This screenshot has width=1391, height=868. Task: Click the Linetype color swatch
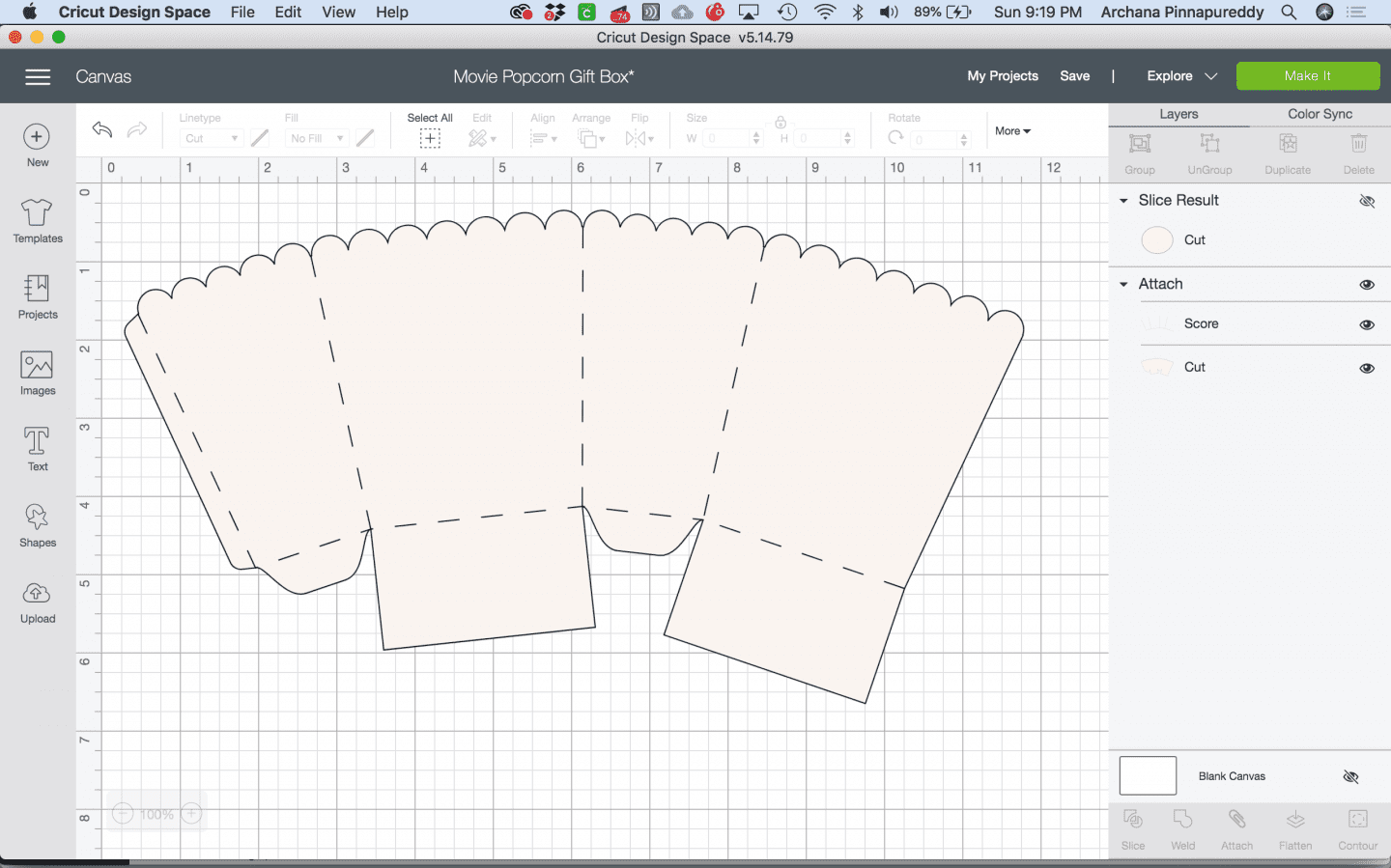point(260,138)
